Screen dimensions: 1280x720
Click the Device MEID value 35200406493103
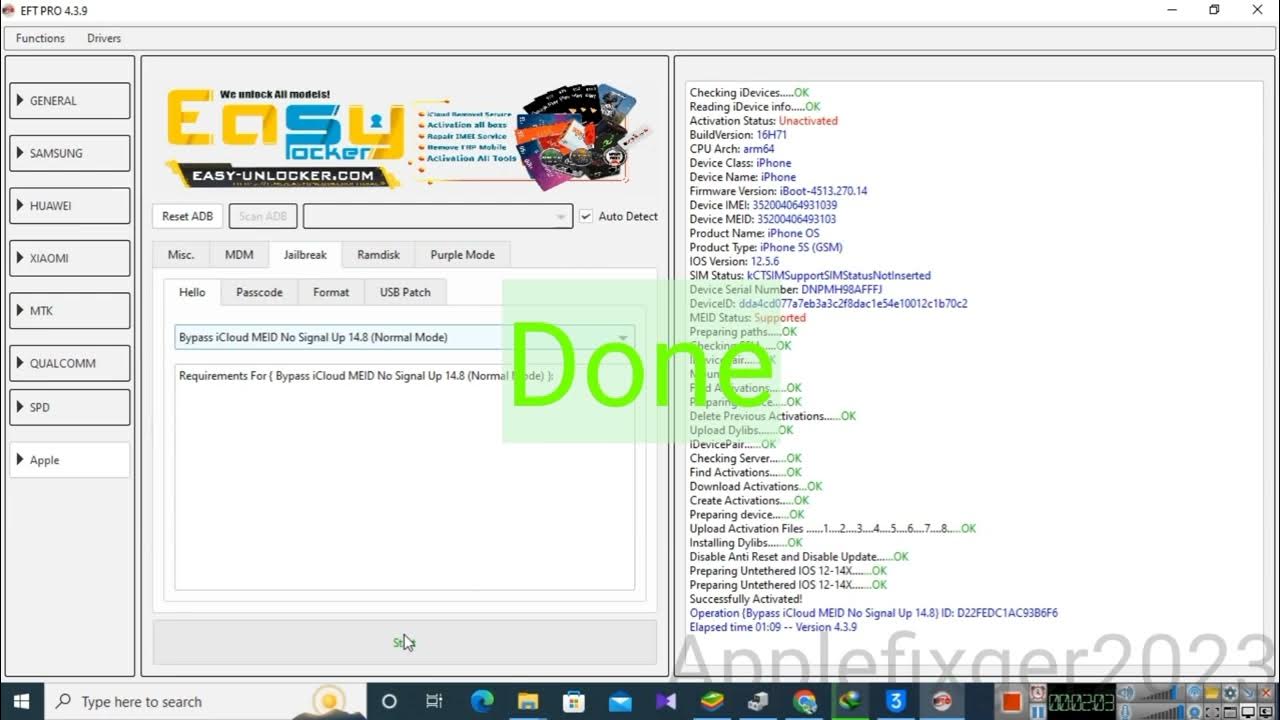794,219
